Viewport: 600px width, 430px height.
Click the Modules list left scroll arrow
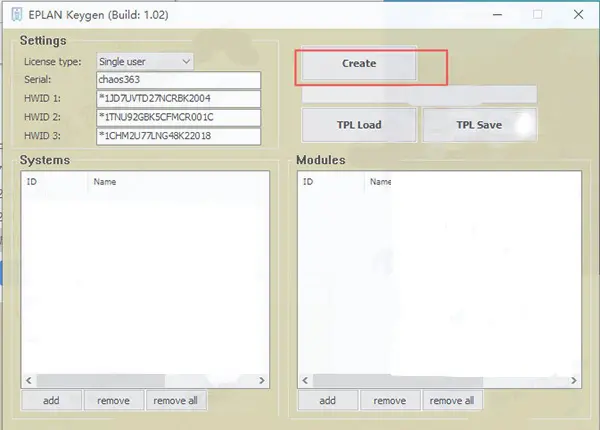point(304,381)
